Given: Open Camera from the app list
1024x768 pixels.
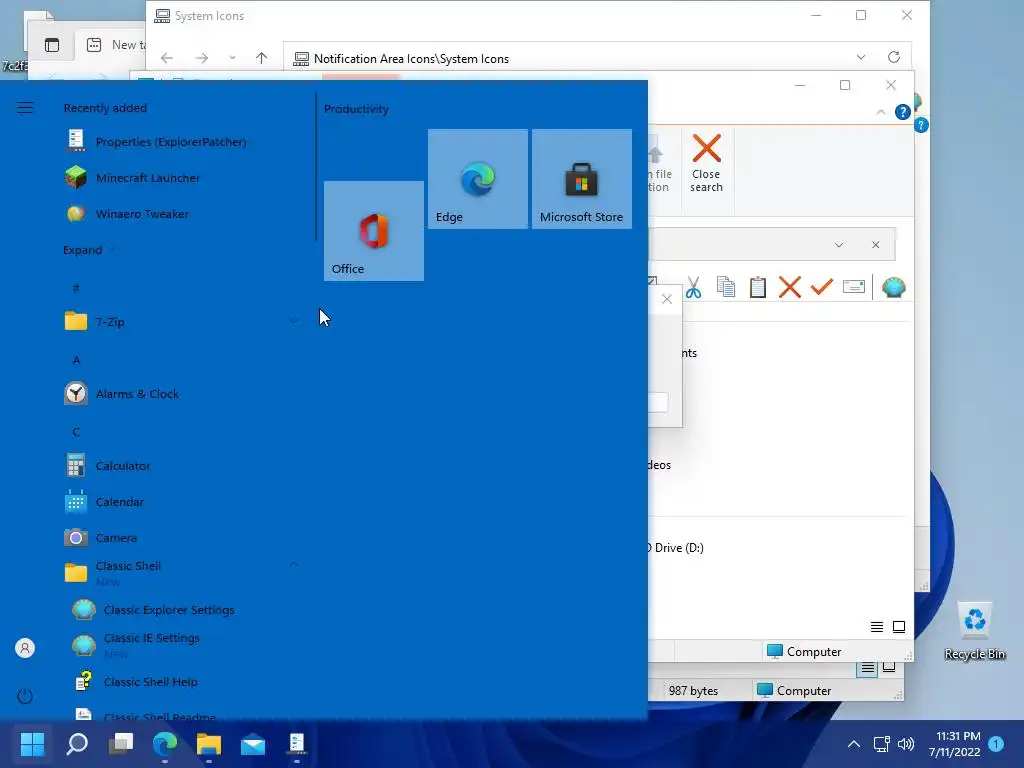Looking at the screenshot, I should (116, 537).
